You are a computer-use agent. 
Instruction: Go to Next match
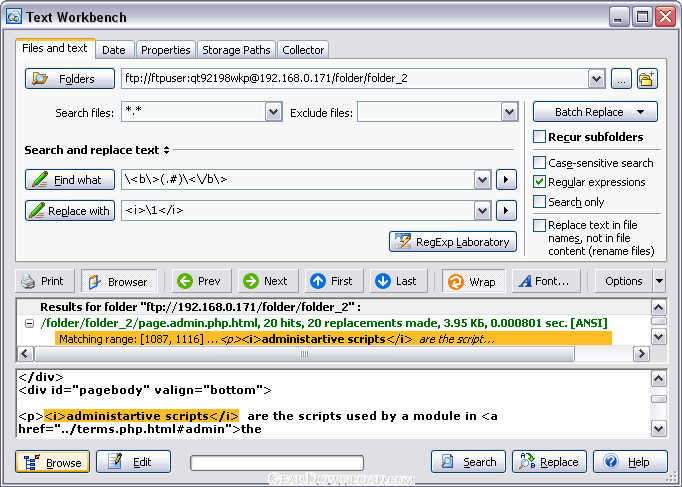(x=268, y=281)
